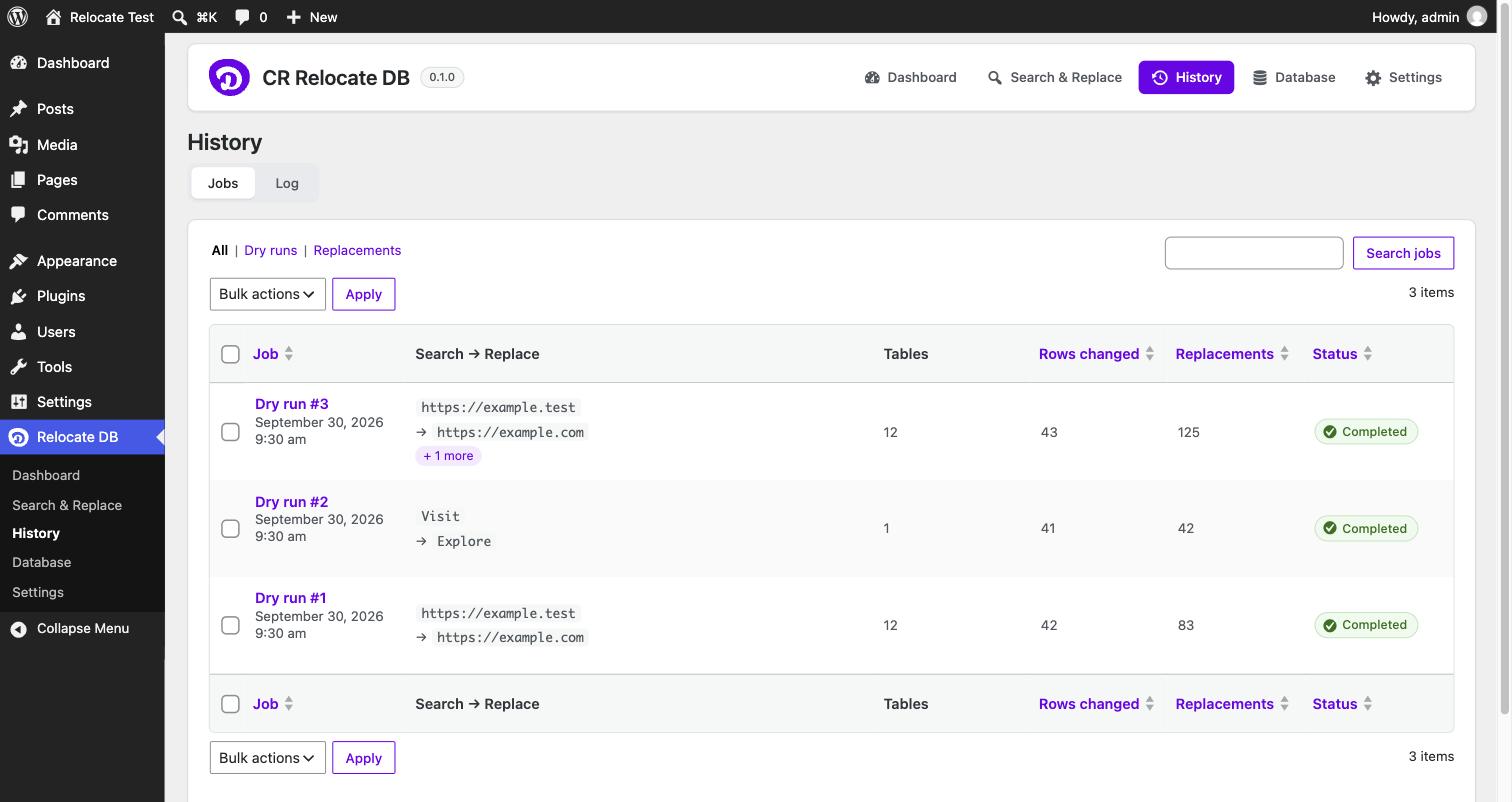The image size is (1512, 802).
Task: Click the Search jobs button
Action: click(x=1403, y=253)
